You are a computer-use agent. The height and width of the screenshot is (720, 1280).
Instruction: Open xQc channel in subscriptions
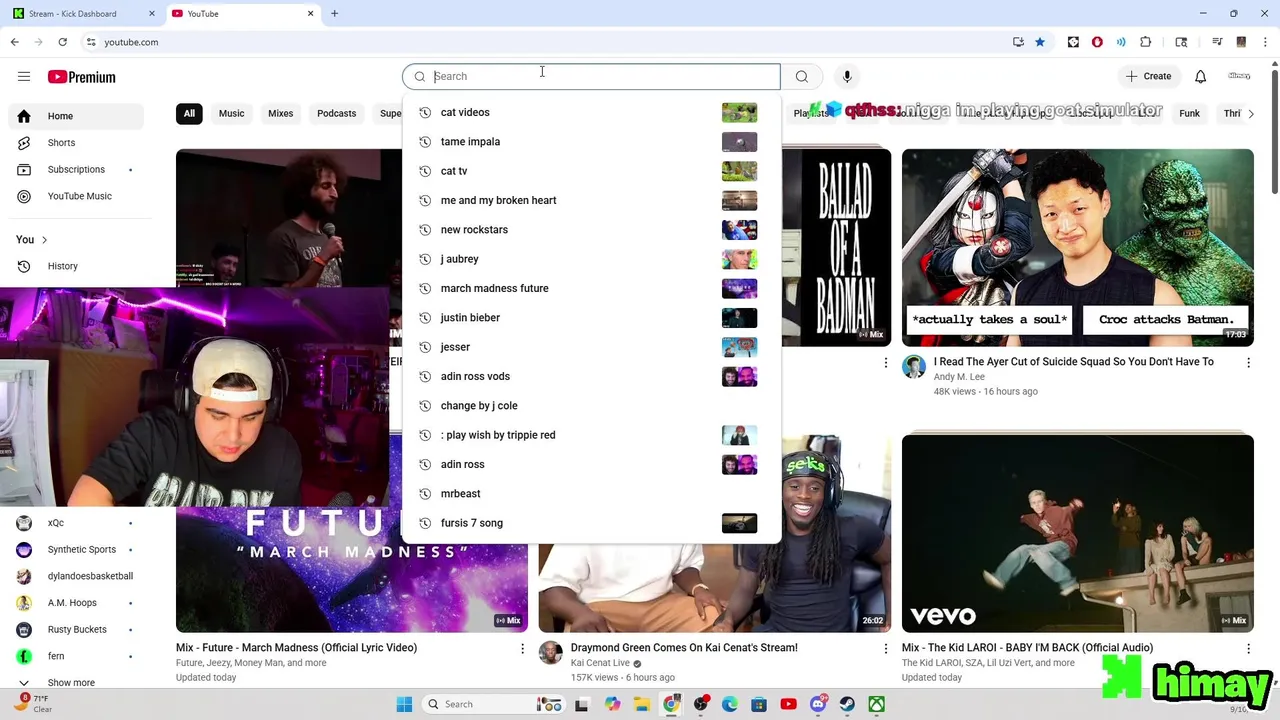pyautogui.click(x=76, y=523)
